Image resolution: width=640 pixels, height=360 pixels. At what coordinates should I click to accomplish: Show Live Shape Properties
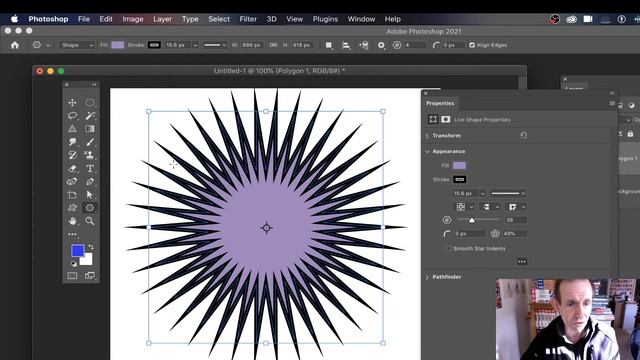(x=433, y=119)
